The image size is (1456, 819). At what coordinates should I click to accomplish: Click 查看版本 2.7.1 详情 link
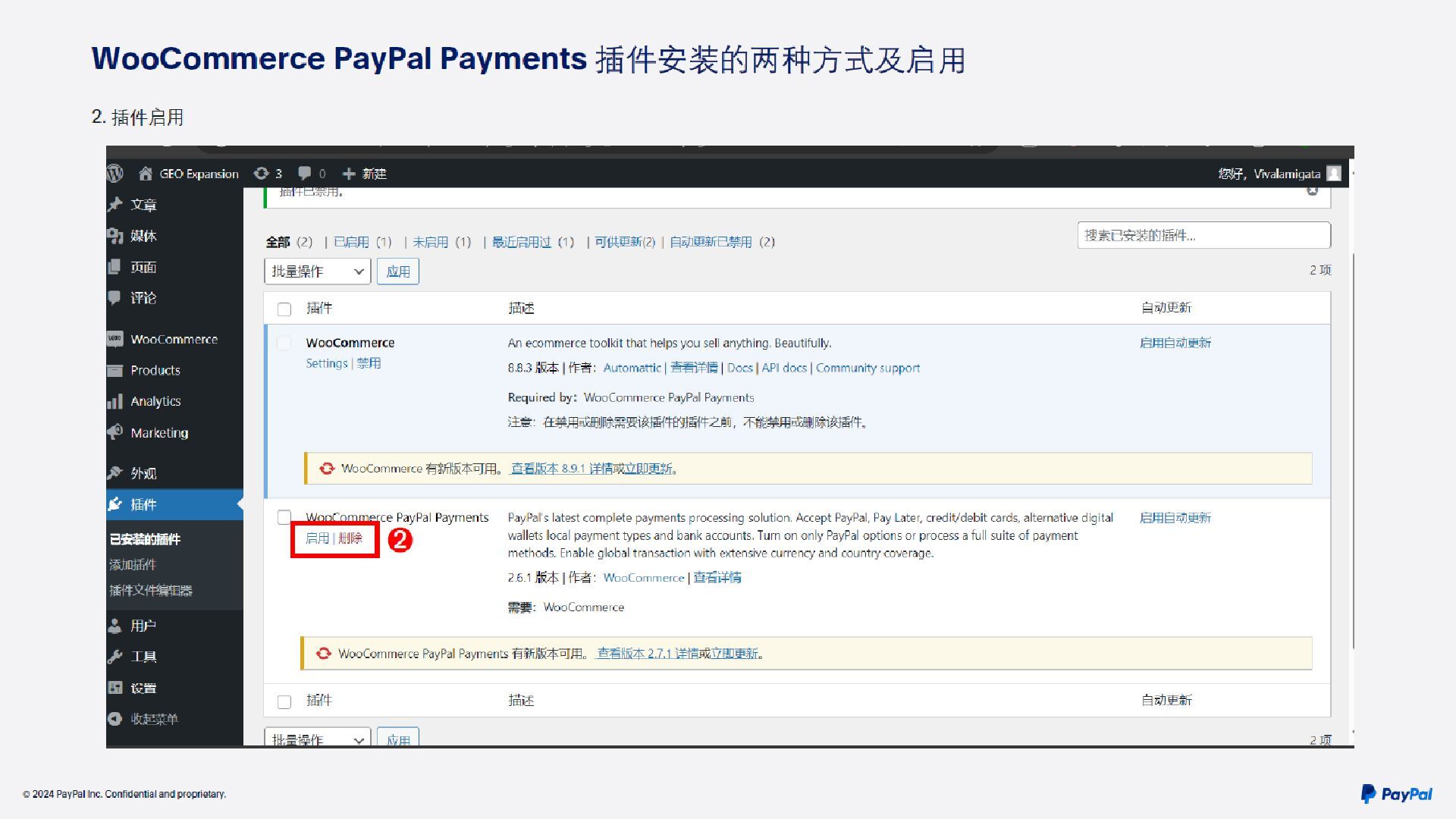[648, 654]
